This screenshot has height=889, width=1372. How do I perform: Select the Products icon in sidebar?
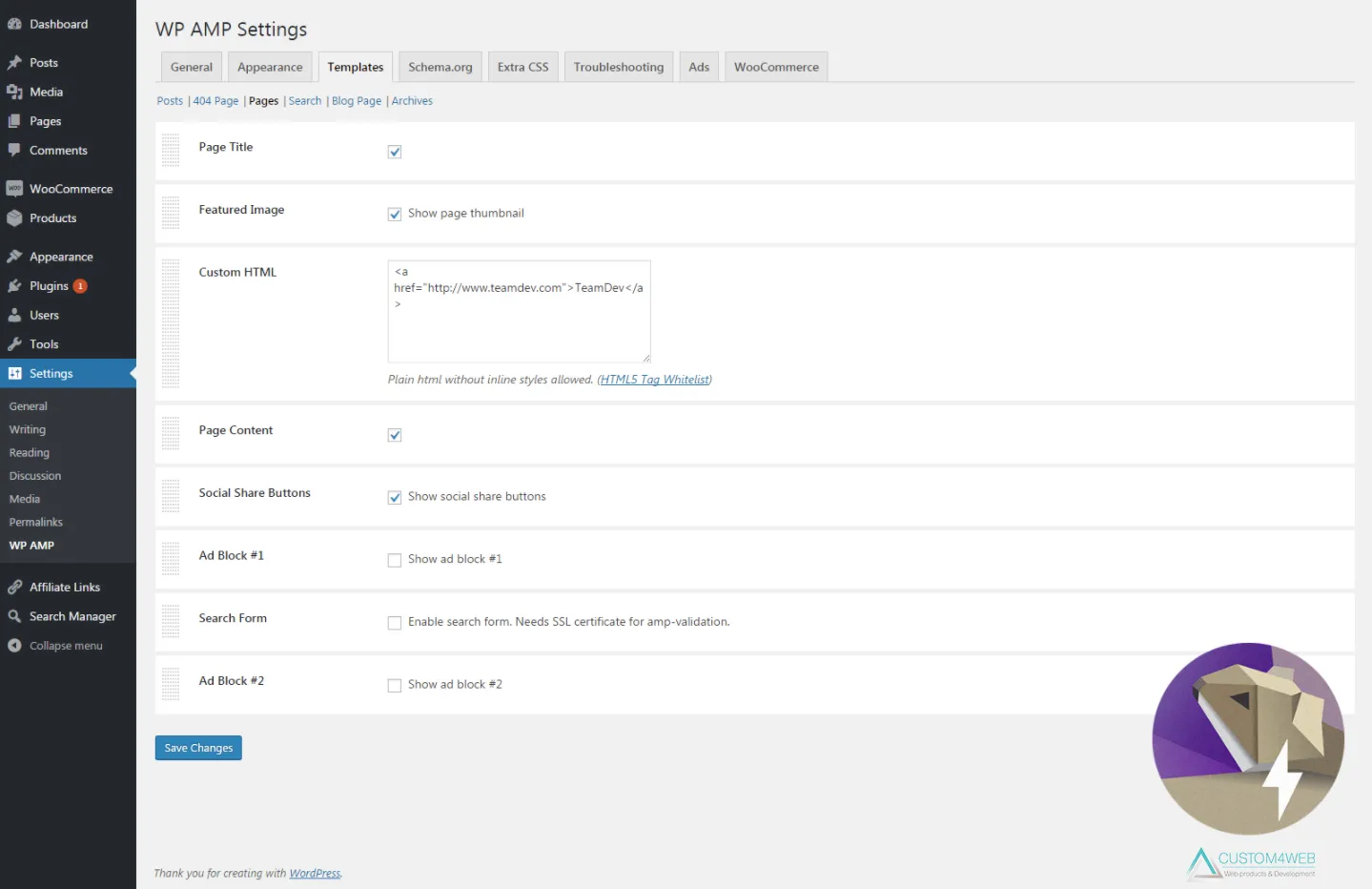tap(16, 217)
